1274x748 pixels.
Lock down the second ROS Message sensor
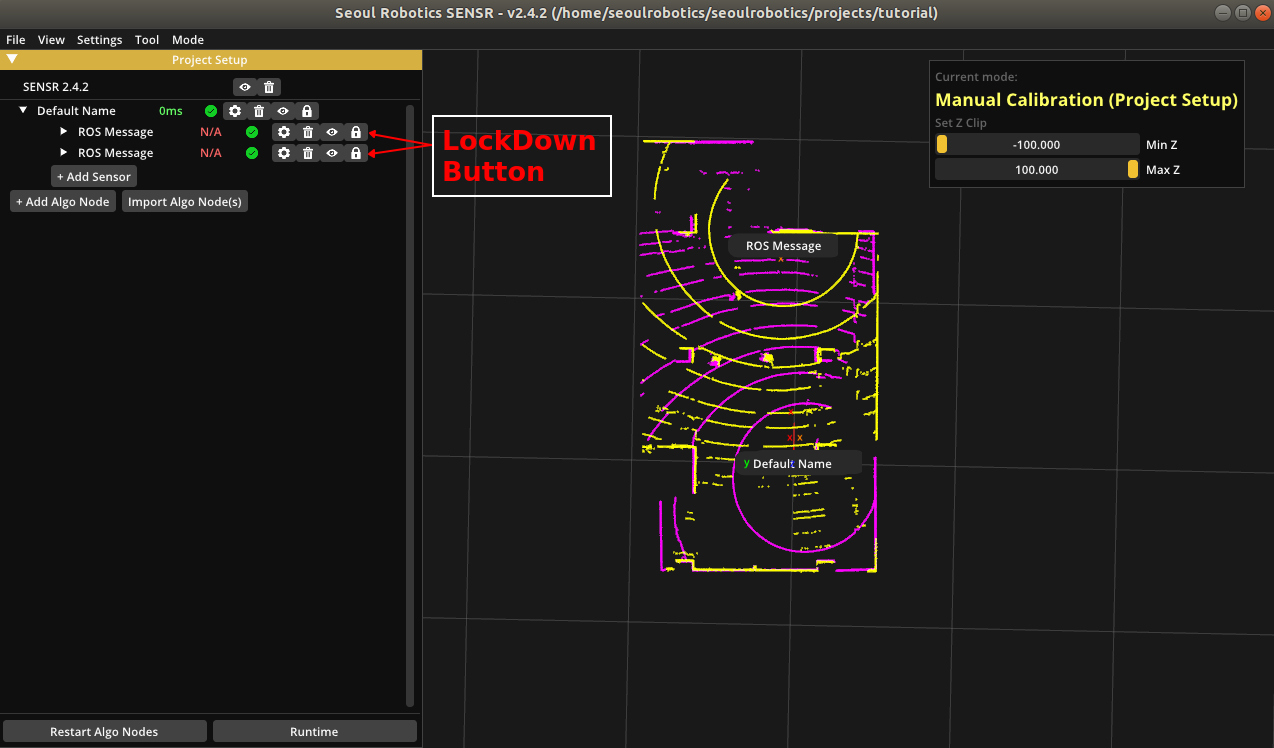coord(356,153)
